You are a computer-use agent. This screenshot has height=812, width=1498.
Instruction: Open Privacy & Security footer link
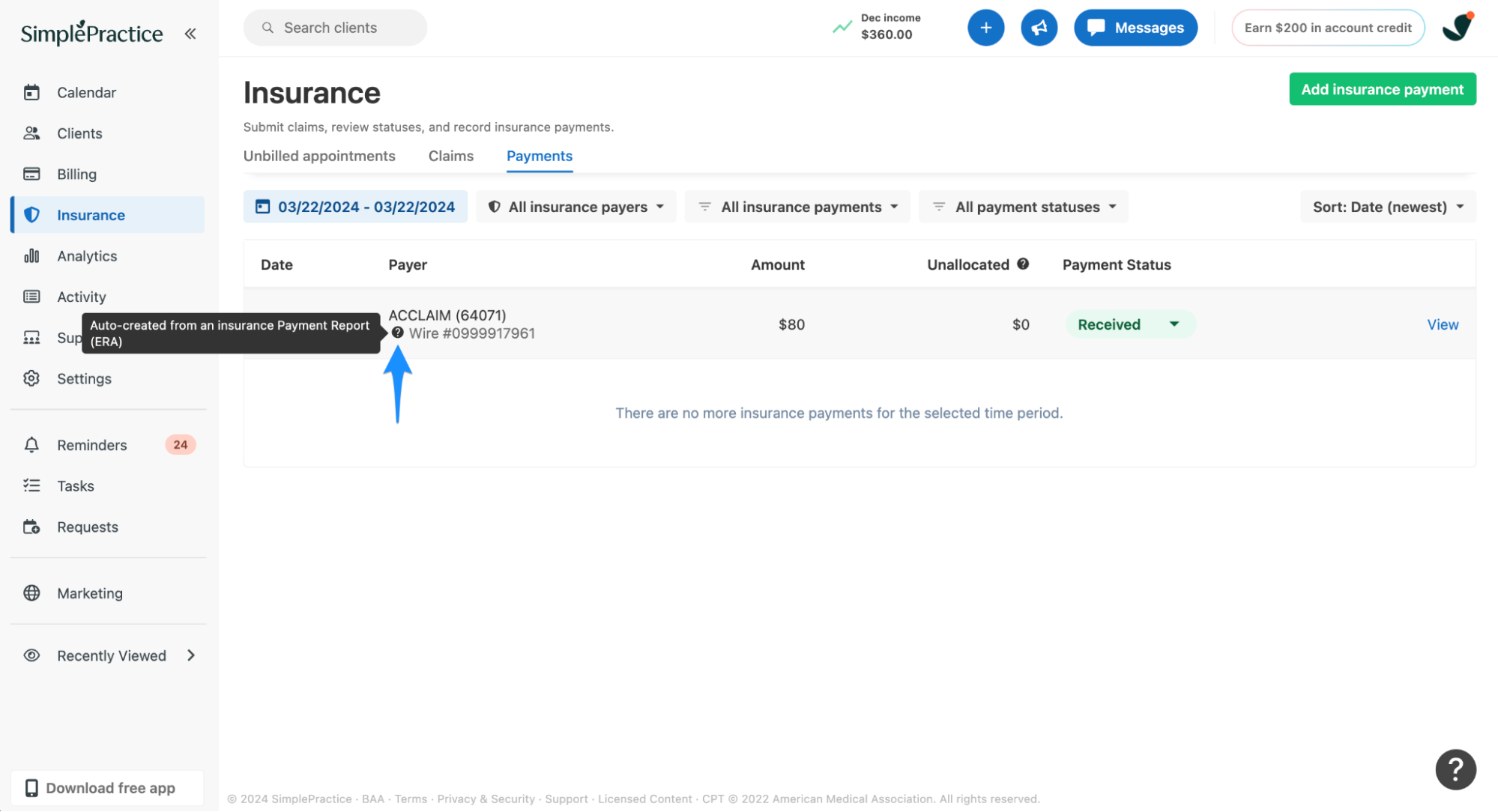click(486, 799)
